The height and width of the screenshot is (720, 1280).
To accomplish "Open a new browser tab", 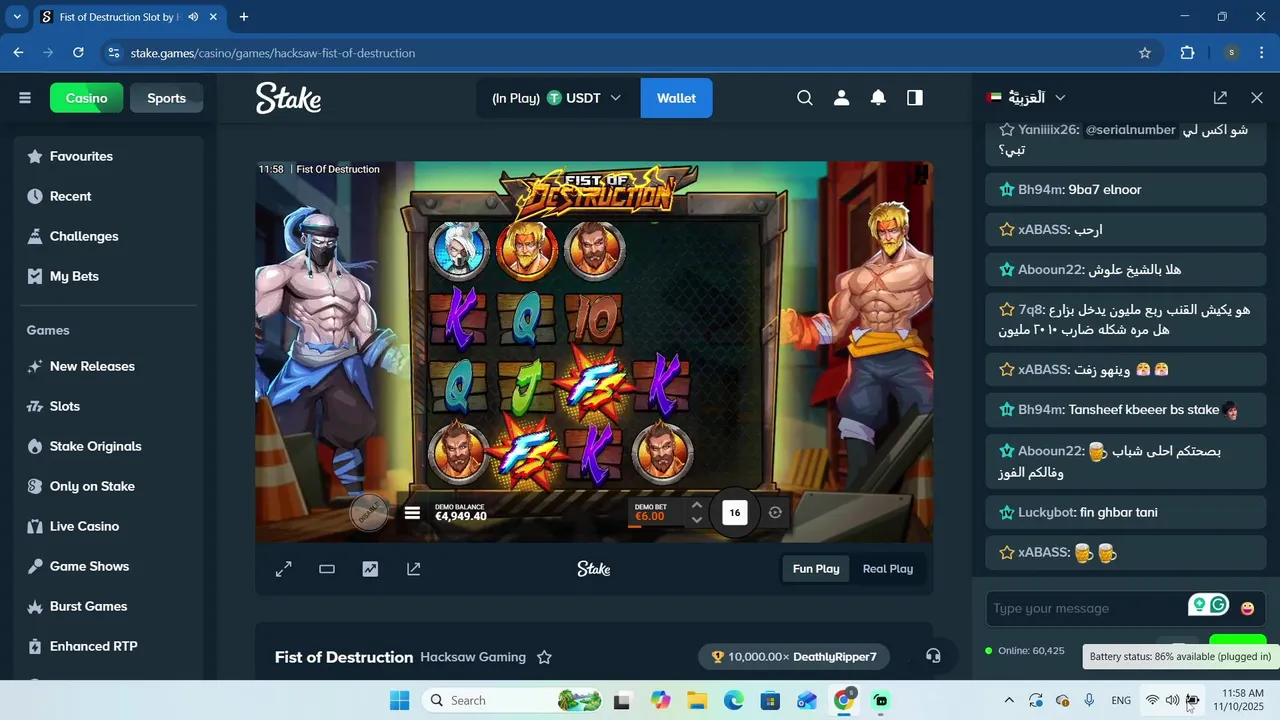I will tap(243, 17).
